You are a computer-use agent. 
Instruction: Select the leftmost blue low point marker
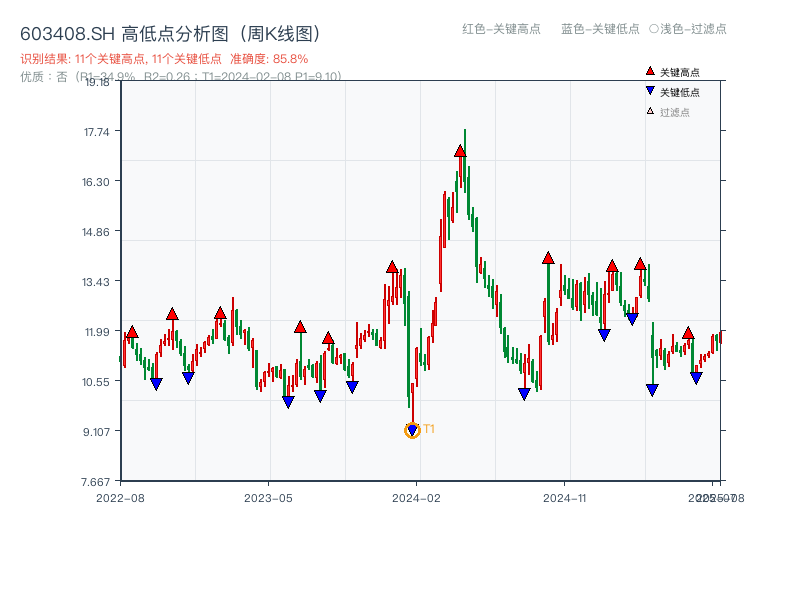156,384
